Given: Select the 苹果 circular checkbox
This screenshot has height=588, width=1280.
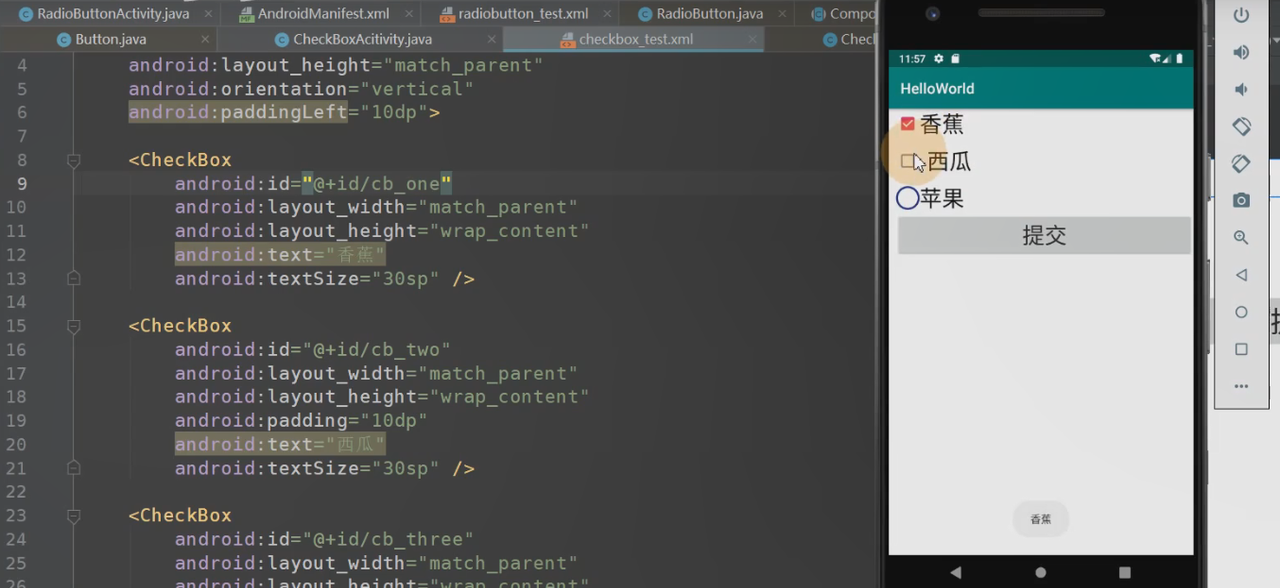Looking at the screenshot, I should (907, 198).
